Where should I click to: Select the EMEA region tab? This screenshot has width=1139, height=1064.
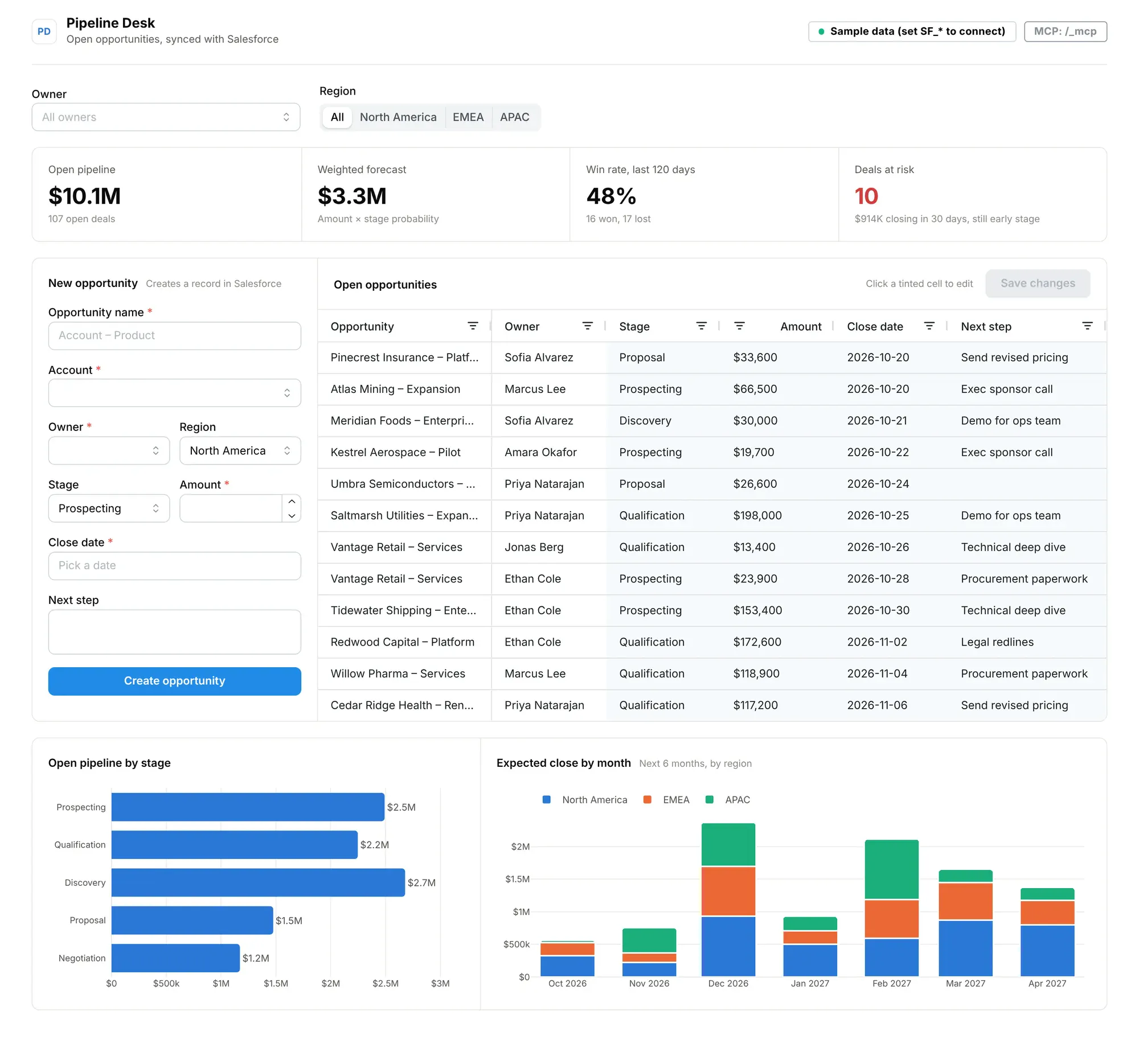468,117
